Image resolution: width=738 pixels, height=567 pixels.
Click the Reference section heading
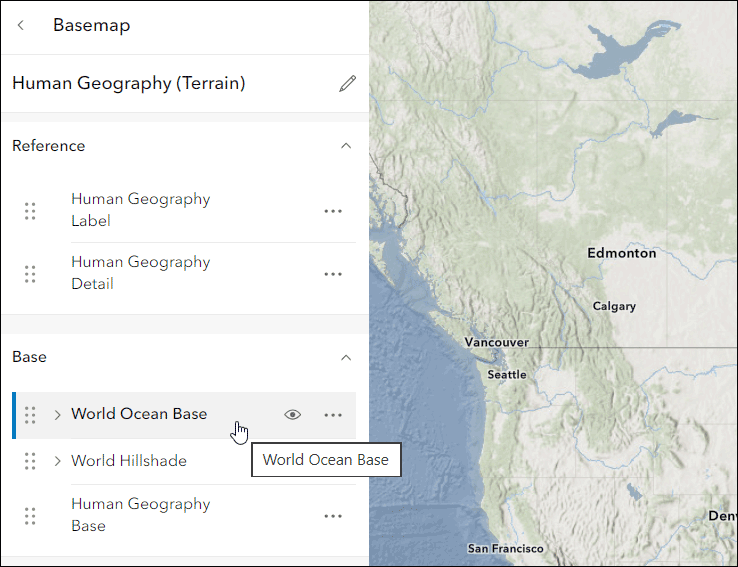coord(48,146)
